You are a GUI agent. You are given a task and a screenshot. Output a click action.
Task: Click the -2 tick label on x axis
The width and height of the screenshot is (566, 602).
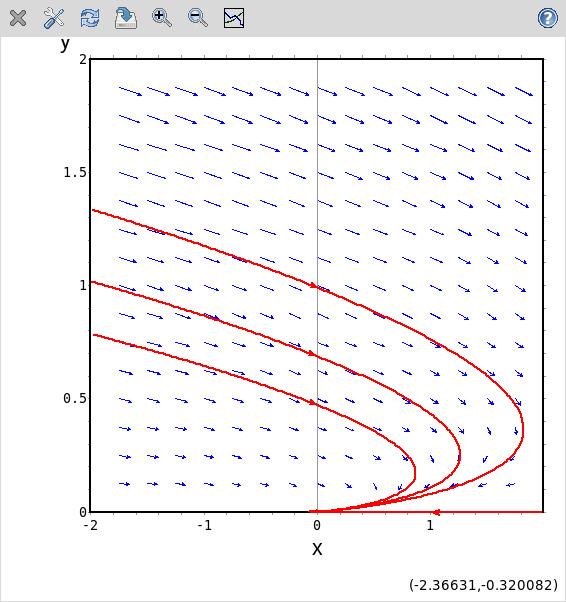pos(91,525)
